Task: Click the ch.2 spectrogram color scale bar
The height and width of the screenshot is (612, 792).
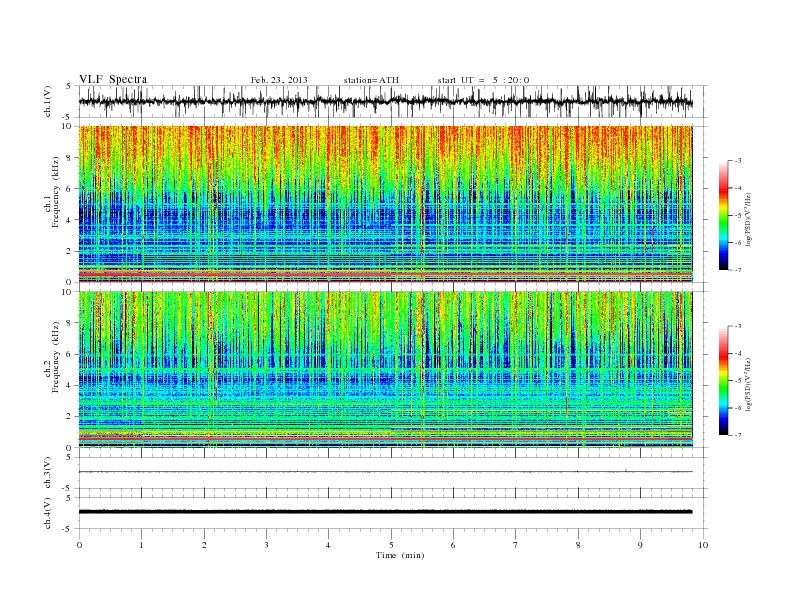Action: pyautogui.click(x=723, y=380)
